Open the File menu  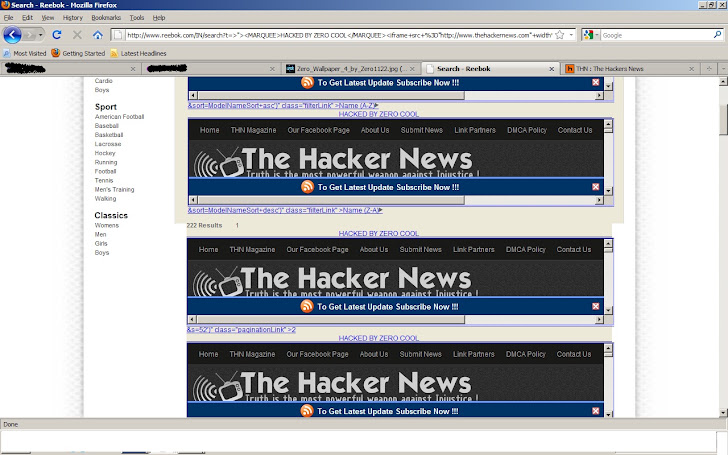click(8, 18)
